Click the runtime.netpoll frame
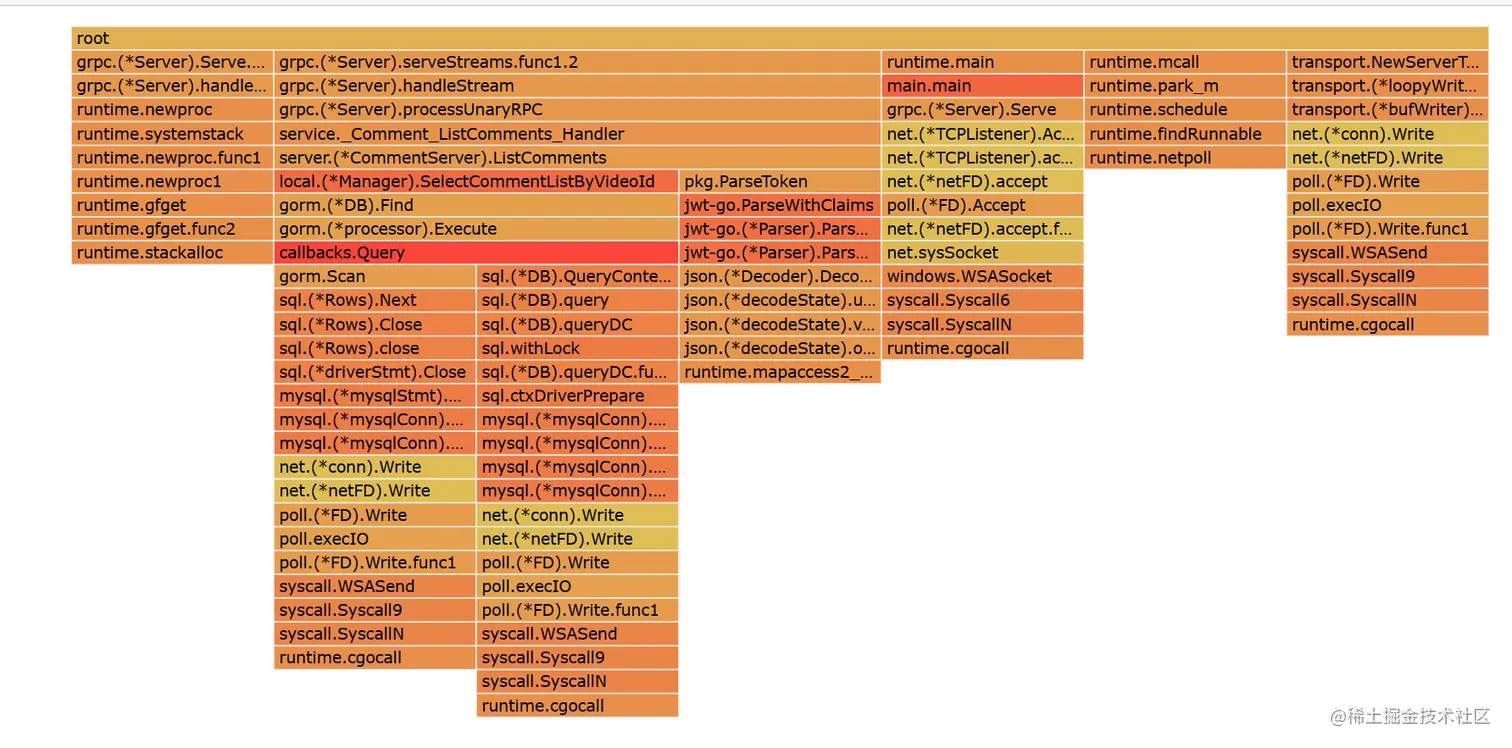Screen dimensions: 1512x748 point(1185,158)
